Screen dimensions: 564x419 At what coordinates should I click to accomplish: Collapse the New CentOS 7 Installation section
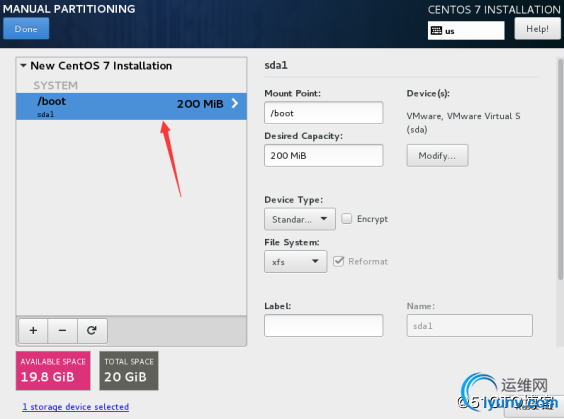23,65
